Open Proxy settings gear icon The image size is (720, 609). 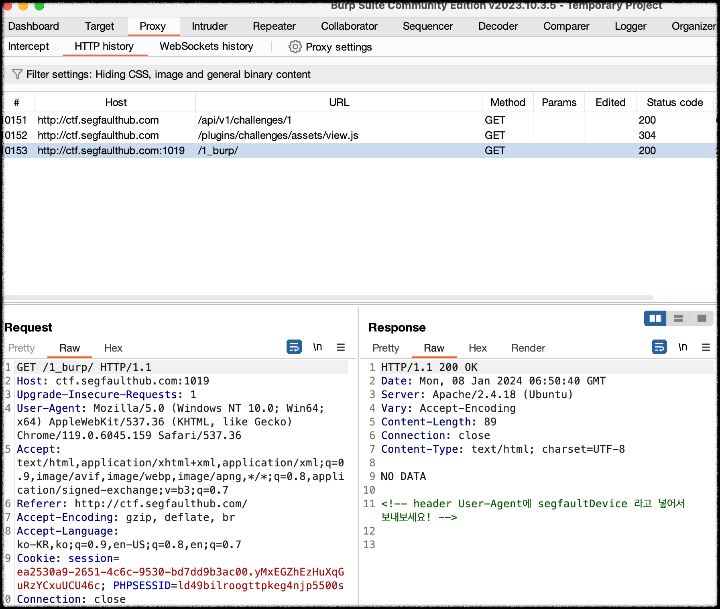pos(295,47)
